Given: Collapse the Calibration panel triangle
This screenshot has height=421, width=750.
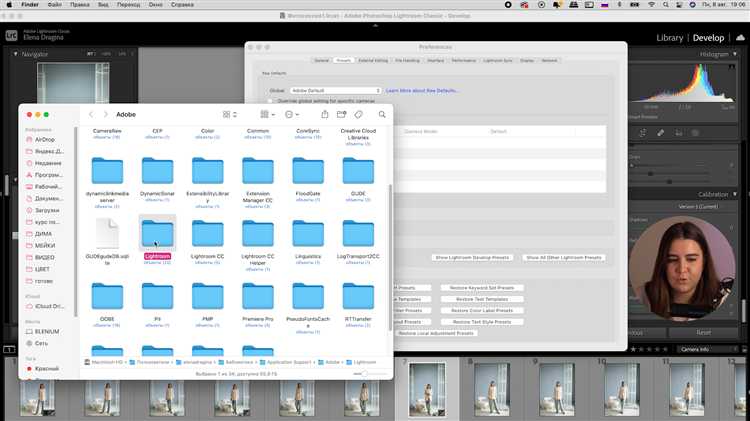Looking at the screenshot, I should (735, 194).
